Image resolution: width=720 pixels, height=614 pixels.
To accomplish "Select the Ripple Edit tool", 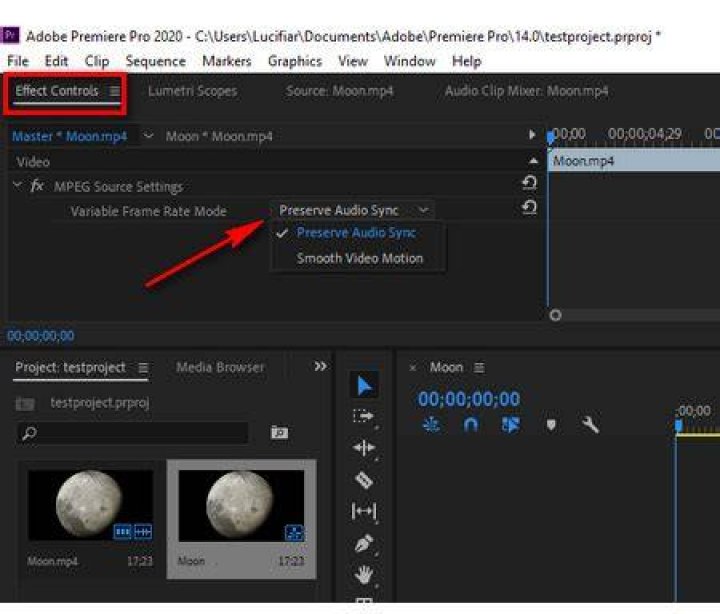I will coord(364,448).
